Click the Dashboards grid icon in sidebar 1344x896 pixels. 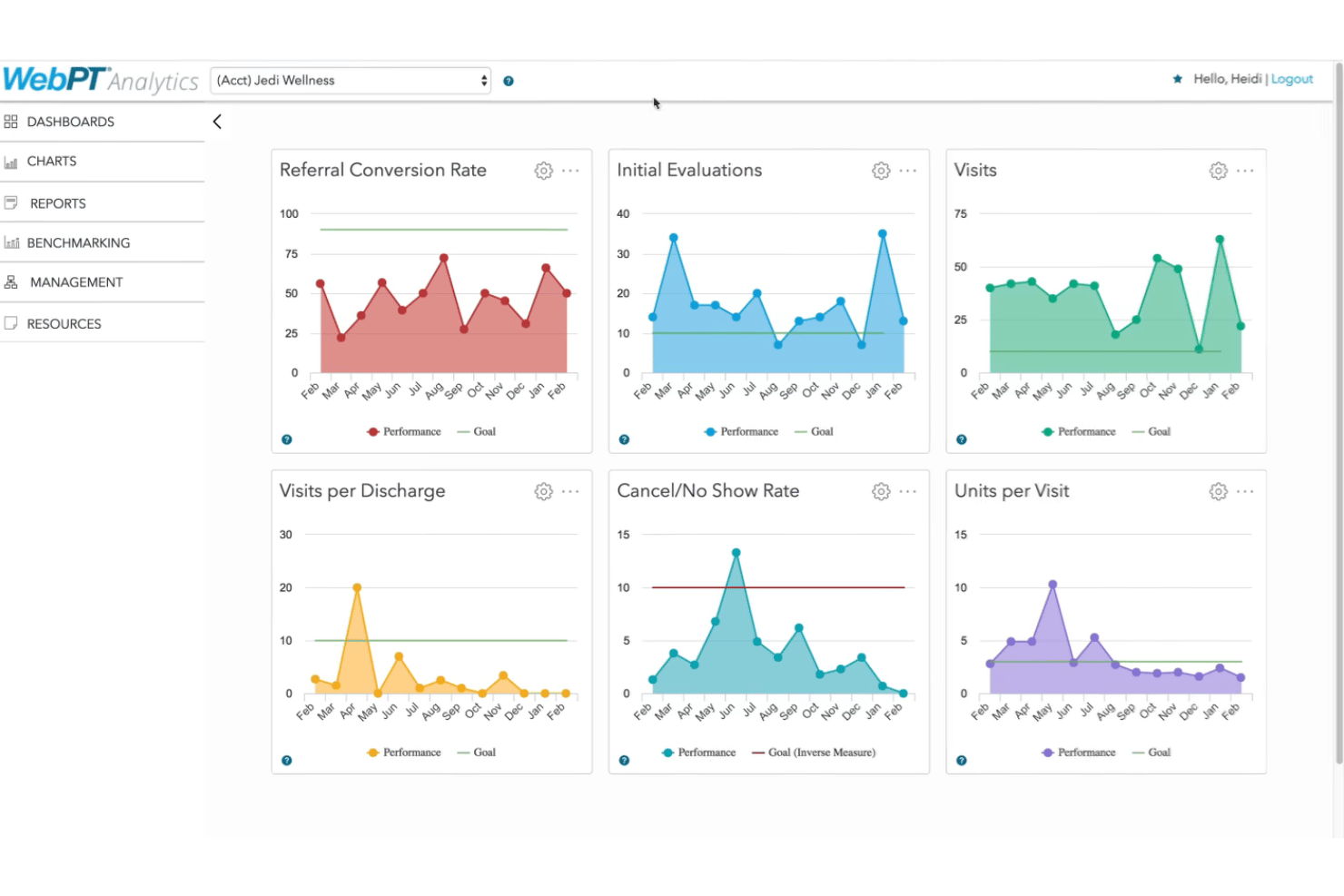[11, 122]
